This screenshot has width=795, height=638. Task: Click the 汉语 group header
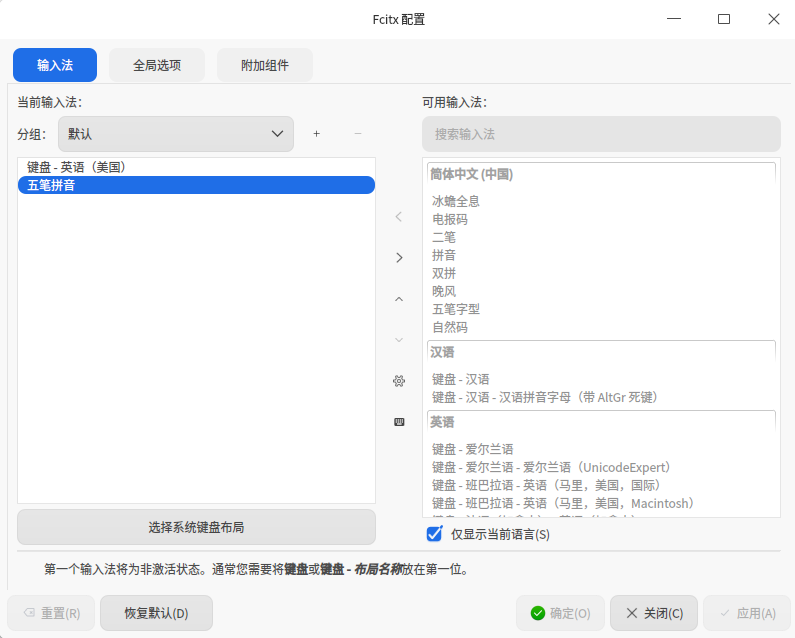point(601,352)
